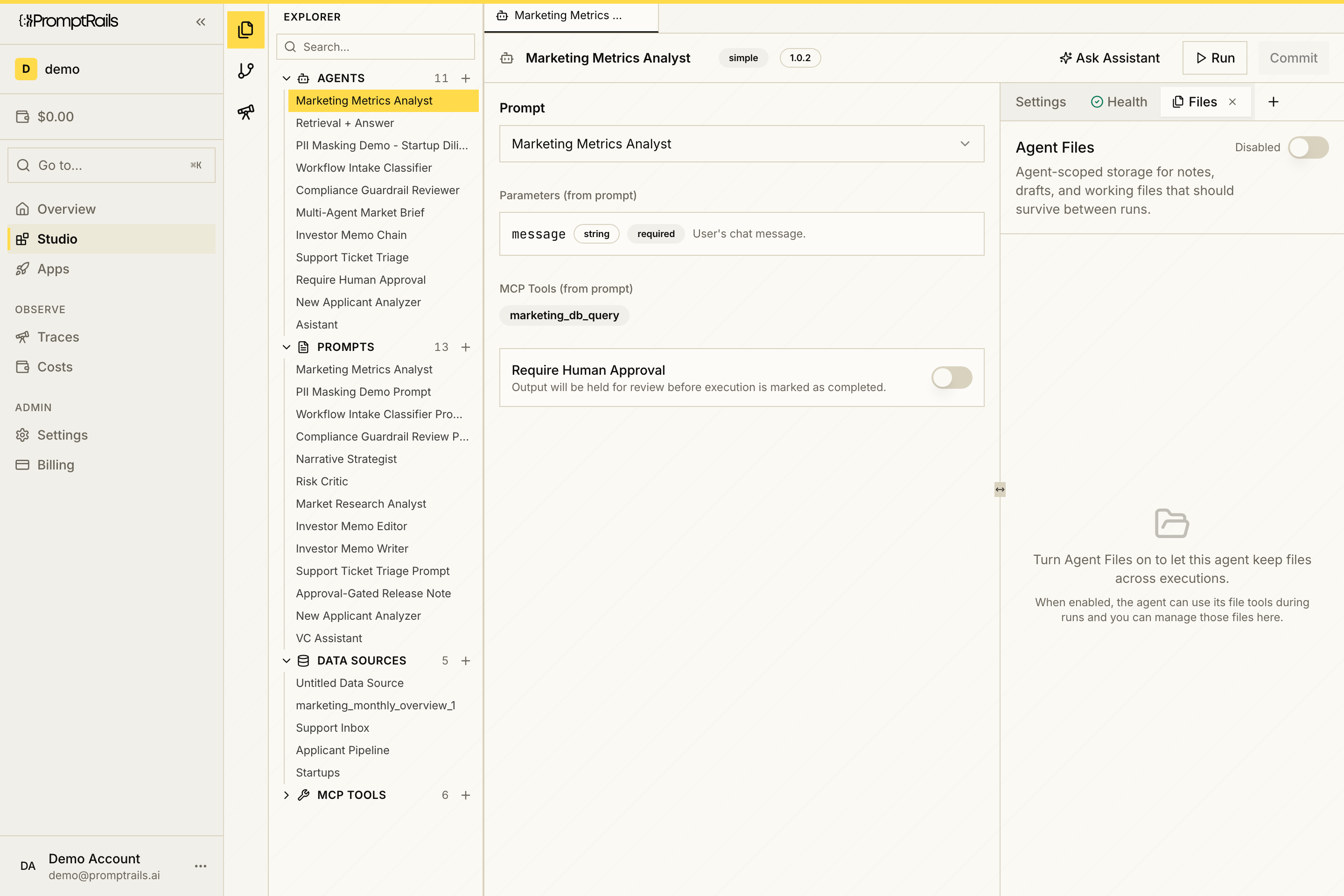Open the VC Assistant prompt
1344x896 pixels.
click(x=383, y=638)
